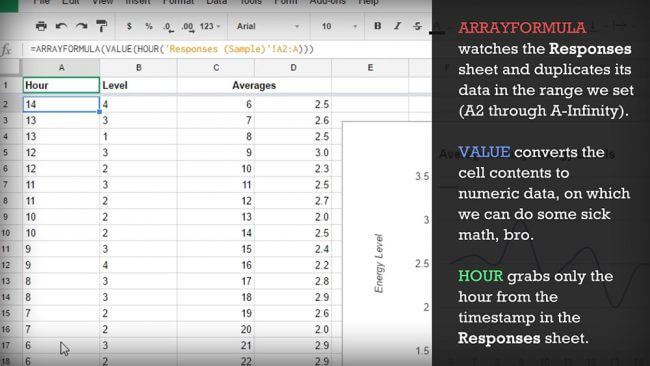Select column A header
650x366 pixels.
(x=61, y=68)
